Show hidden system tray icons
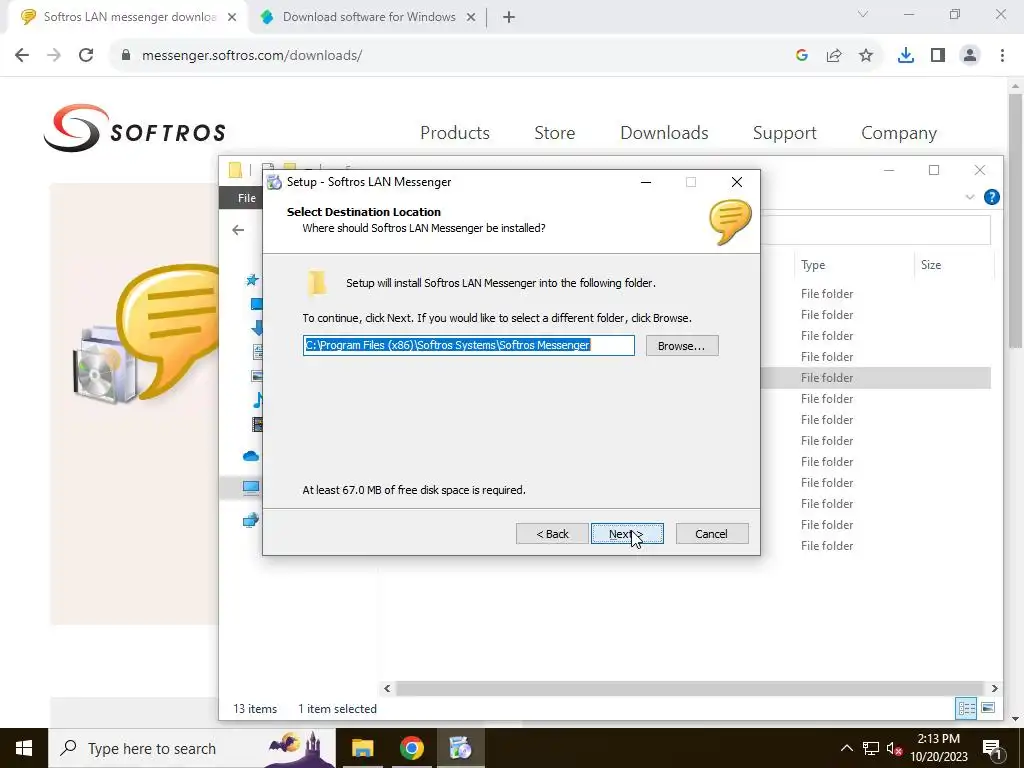The height and width of the screenshot is (768, 1024). (x=846, y=748)
